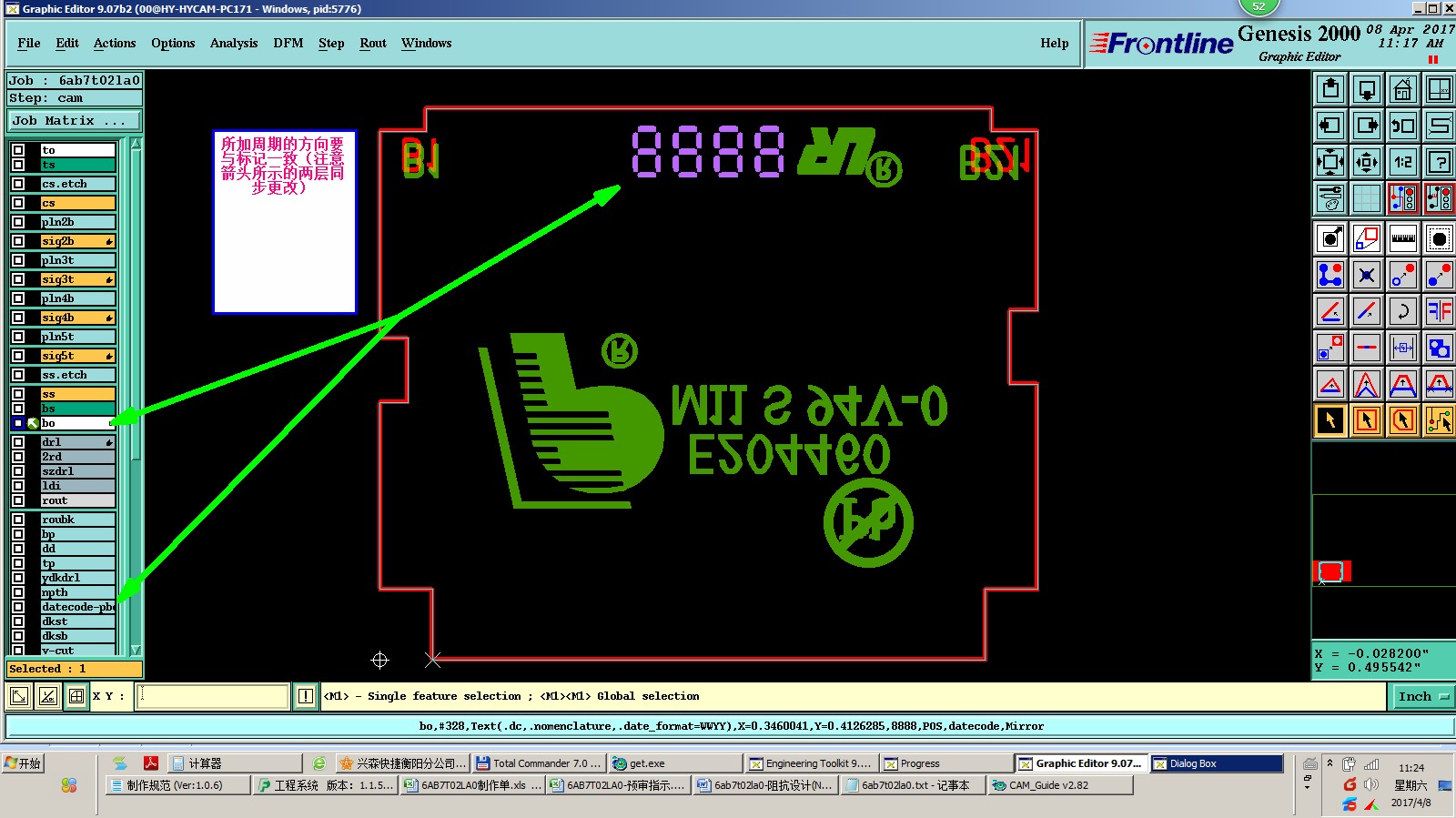Click the Job Matrix button

(x=75, y=120)
